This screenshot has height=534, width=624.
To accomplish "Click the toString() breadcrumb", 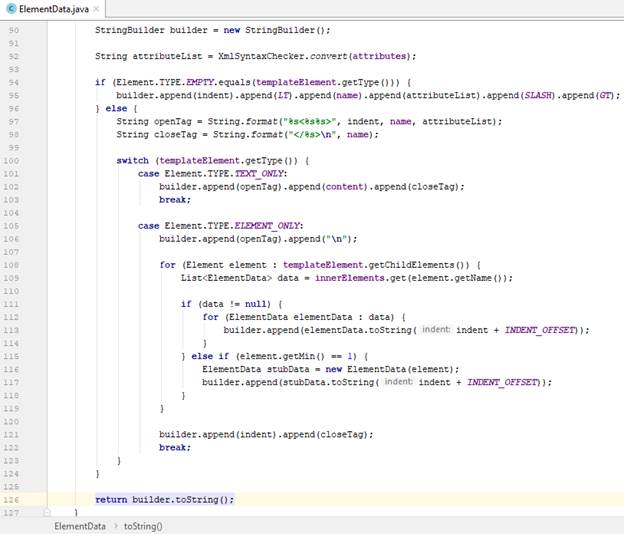I will click(x=143, y=526).
